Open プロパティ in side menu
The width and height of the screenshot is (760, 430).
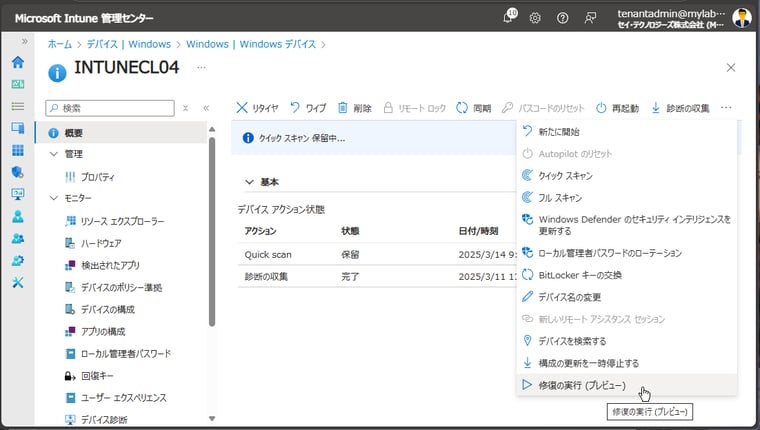click(97, 176)
